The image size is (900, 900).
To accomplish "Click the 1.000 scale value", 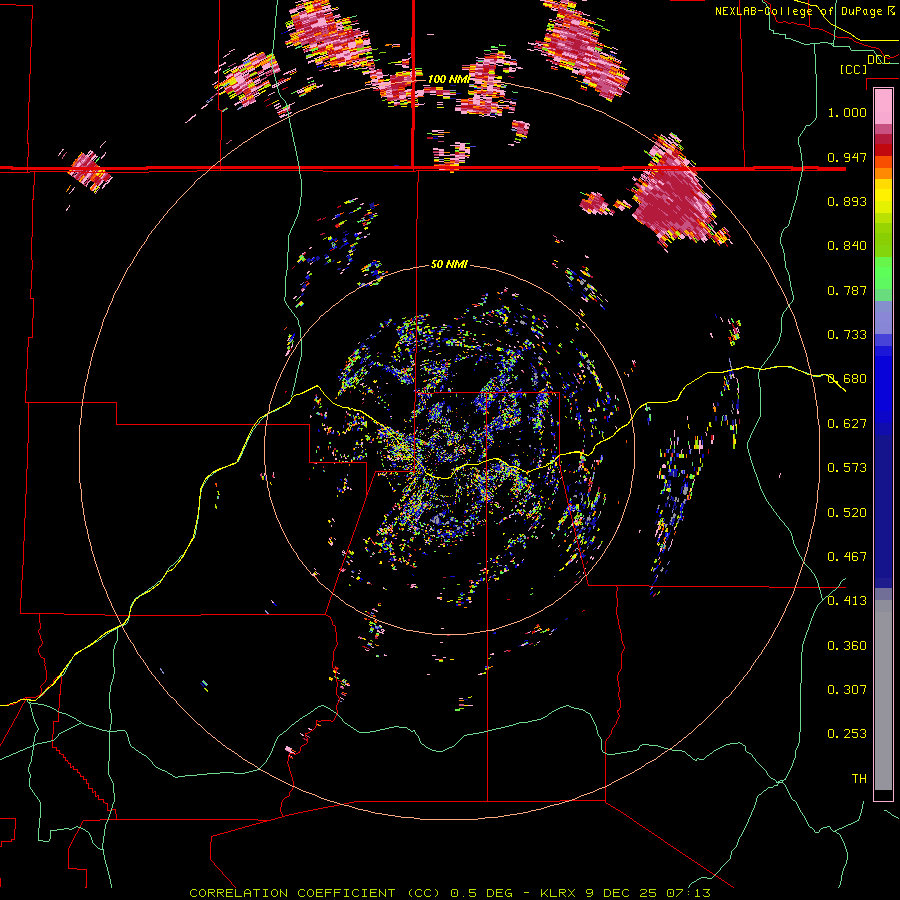I will tap(847, 112).
